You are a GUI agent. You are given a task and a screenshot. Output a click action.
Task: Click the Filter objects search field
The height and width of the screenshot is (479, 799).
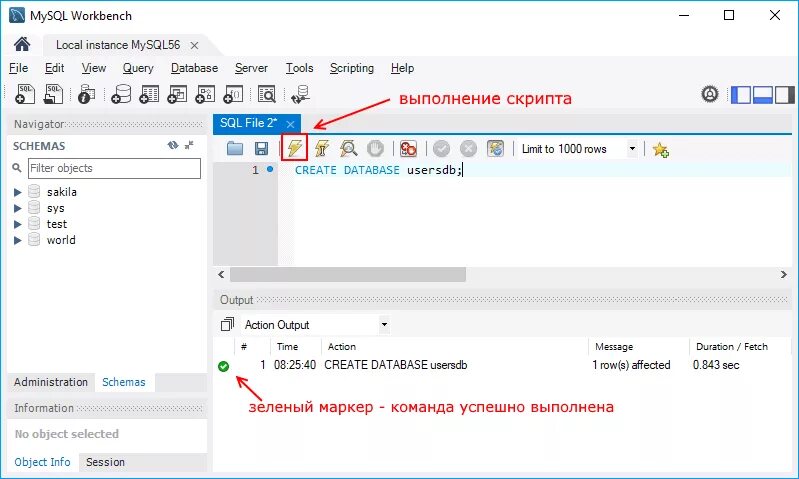114,168
